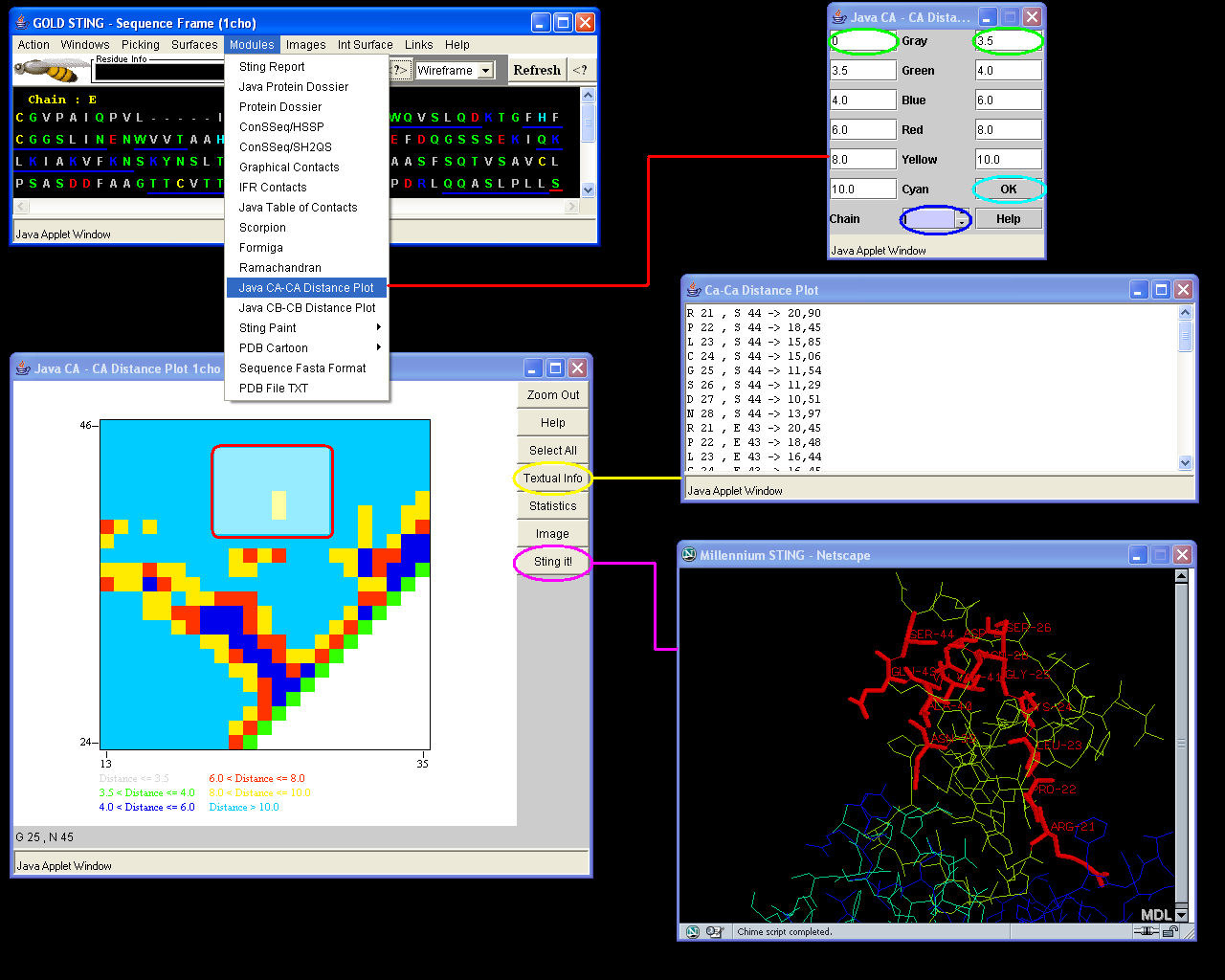Image resolution: width=1225 pixels, height=980 pixels.
Task: Open the Links menu
Action: tap(419, 44)
